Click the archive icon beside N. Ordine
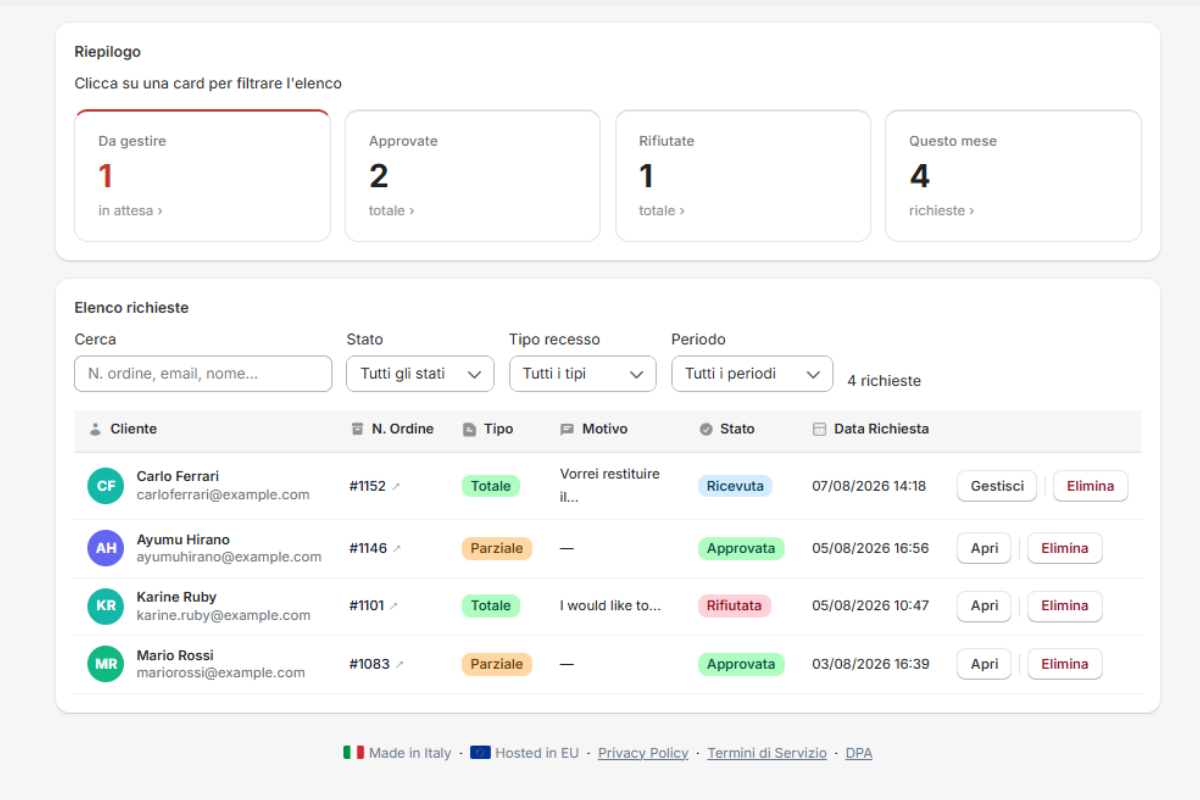Screen dimensions: 1200x800 (357, 429)
